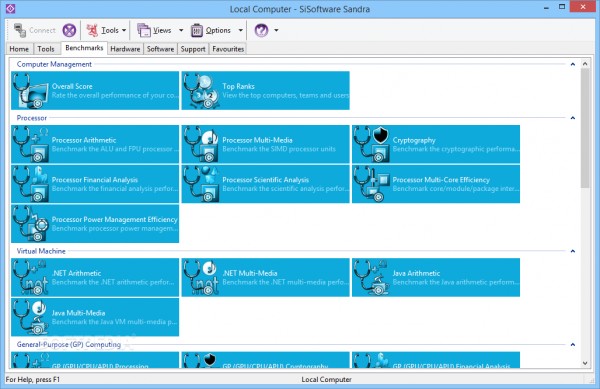Image resolution: width=600 pixels, height=389 pixels.
Task: Launch Processor Financial Analysis icon
Action: pos(31,184)
